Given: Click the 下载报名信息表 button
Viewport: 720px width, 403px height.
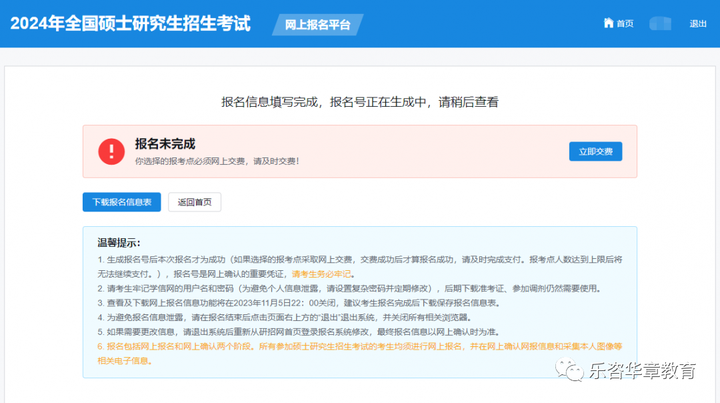Looking at the screenshot, I should [x=121, y=202].
